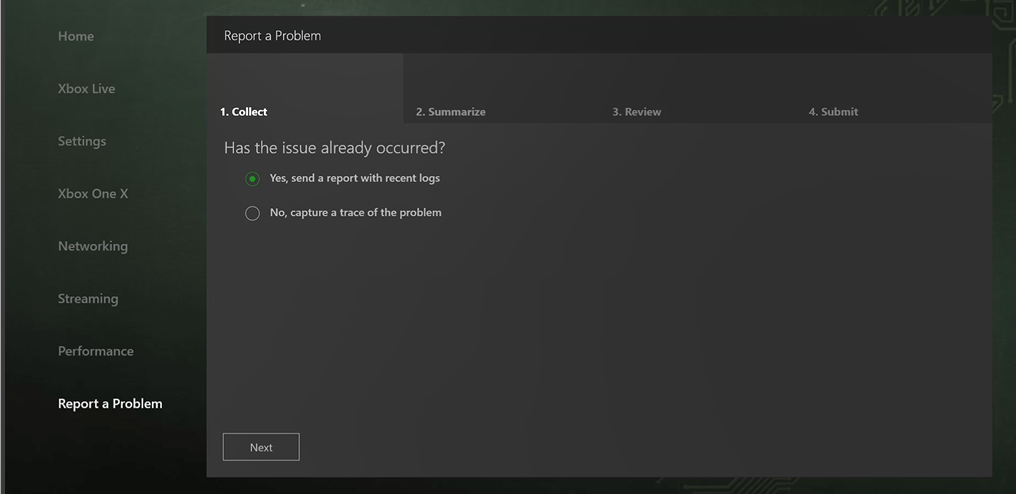Go to Streaming in sidebar
The width and height of the screenshot is (1016, 494).
pyautogui.click(x=88, y=299)
